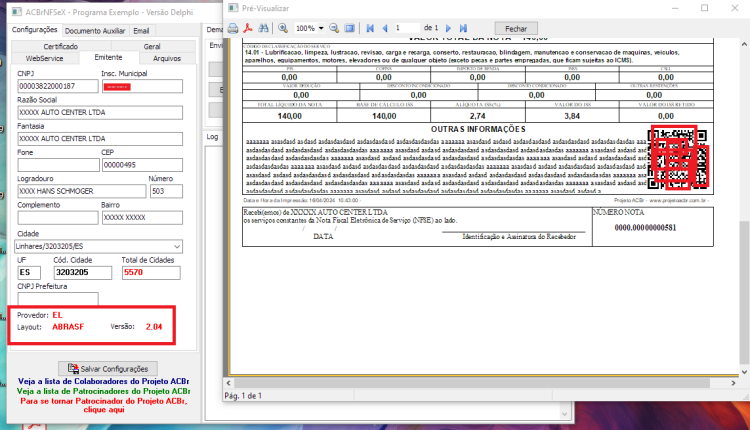Click the nota number 0000.00000000581
Screen dimensions: 750x430
(x=645, y=228)
